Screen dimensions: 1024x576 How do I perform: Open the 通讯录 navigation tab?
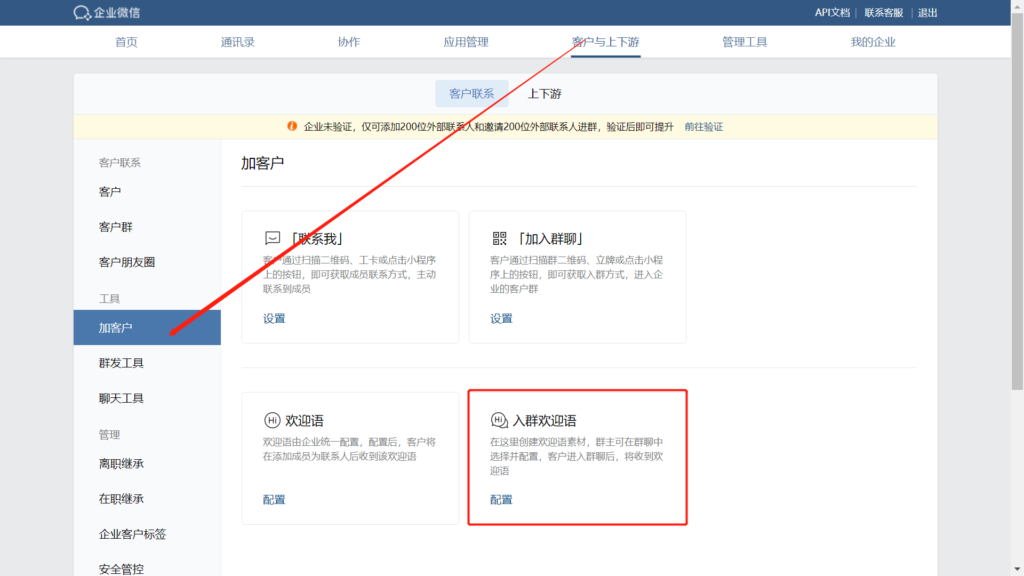pos(238,42)
